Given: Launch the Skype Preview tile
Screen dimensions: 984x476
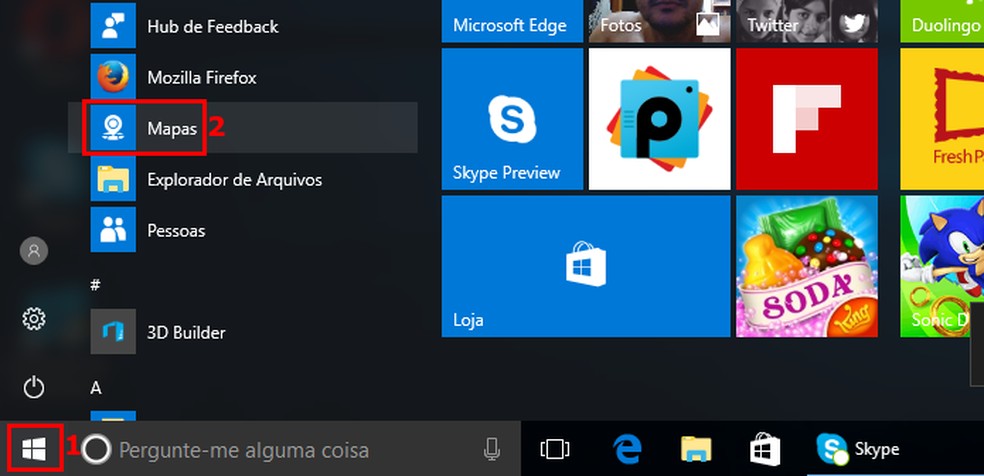Looking at the screenshot, I should point(512,119).
